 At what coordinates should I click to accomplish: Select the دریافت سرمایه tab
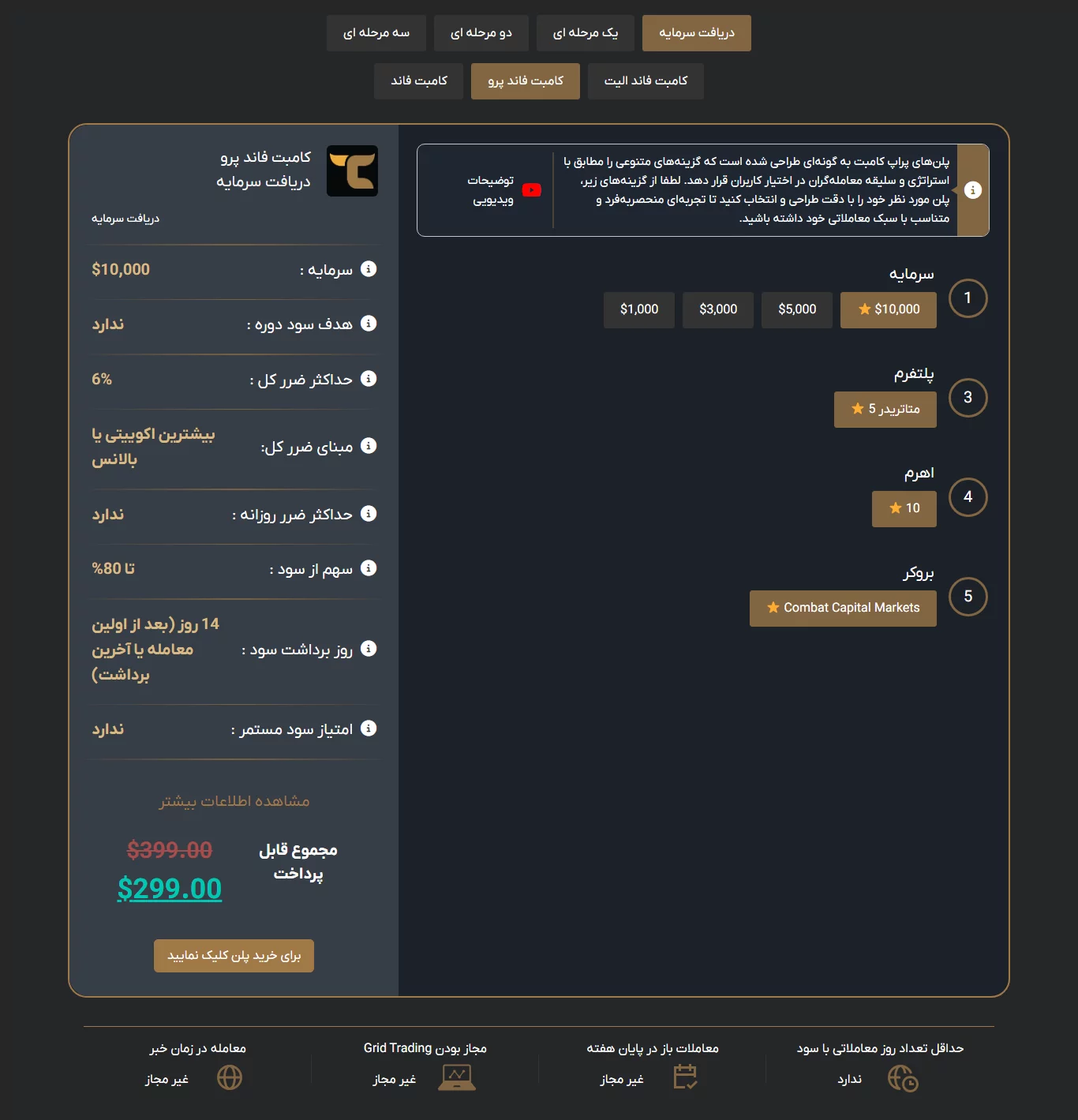click(x=697, y=33)
